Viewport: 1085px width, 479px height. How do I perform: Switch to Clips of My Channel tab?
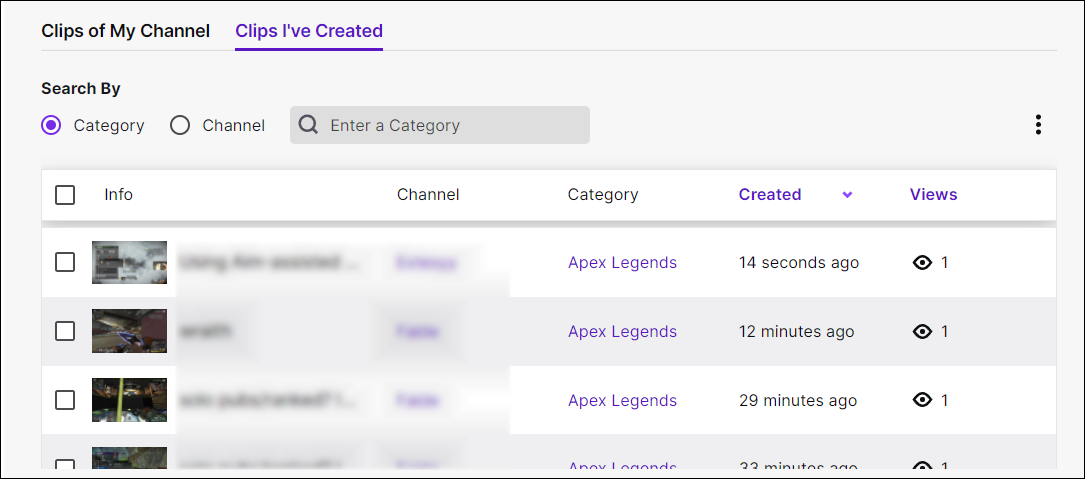pyautogui.click(x=125, y=31)
